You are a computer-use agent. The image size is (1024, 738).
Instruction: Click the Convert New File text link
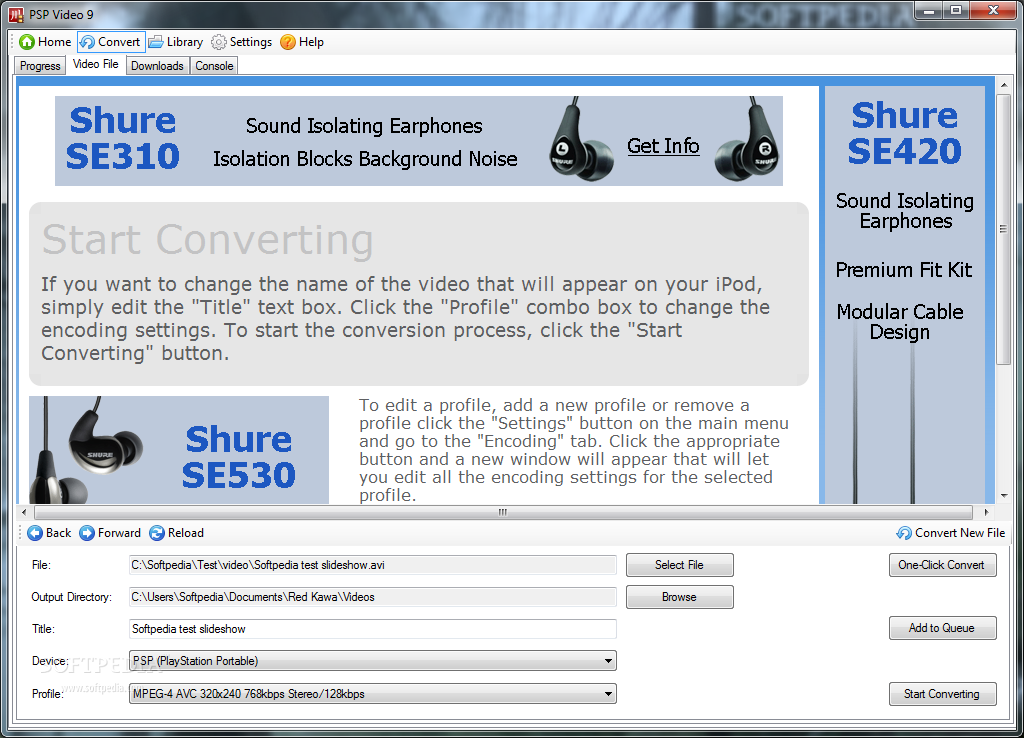coord(960,533)
